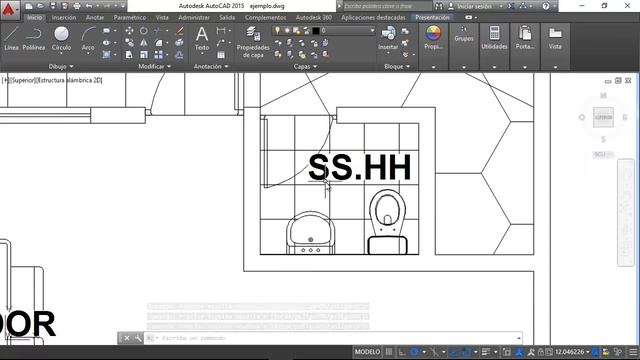Click the Superior viewport view label
Screen dimensions: 640x360
23,80
